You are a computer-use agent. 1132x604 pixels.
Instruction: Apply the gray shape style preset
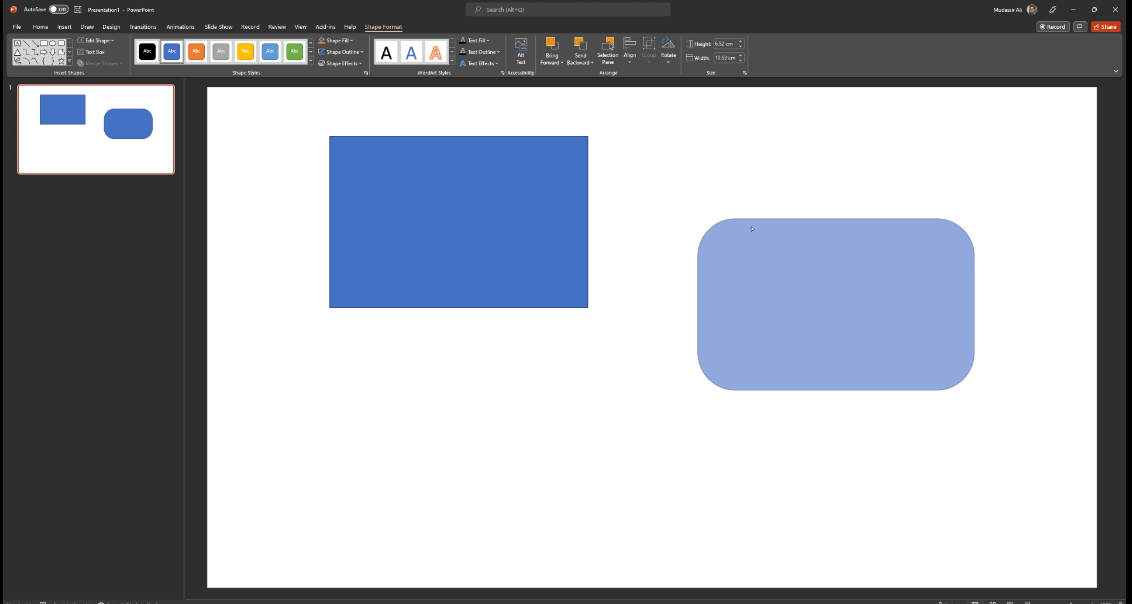point(221,51)
